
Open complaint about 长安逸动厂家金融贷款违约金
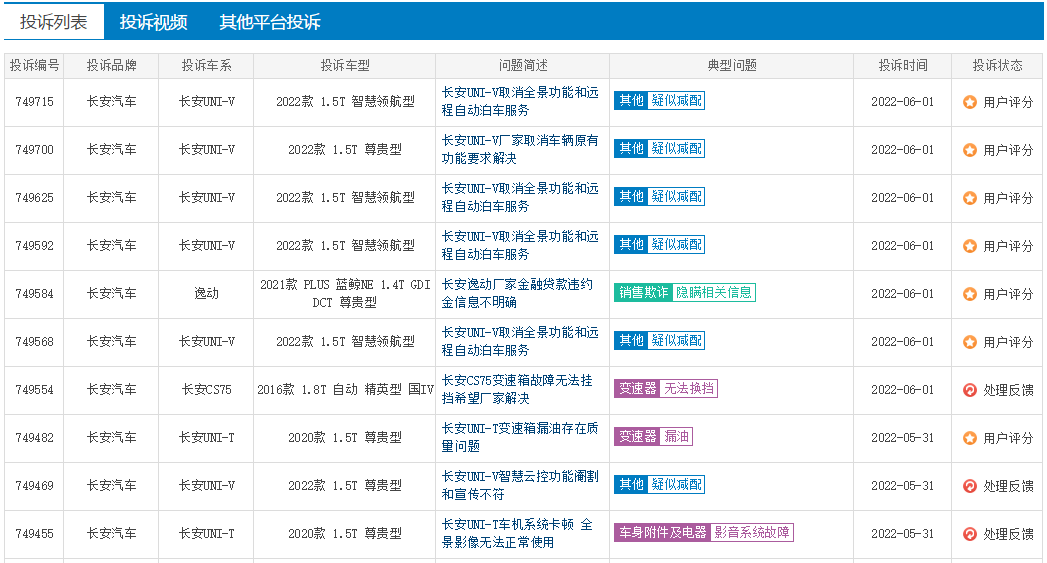pyautogui.click(x=517, y=293)
